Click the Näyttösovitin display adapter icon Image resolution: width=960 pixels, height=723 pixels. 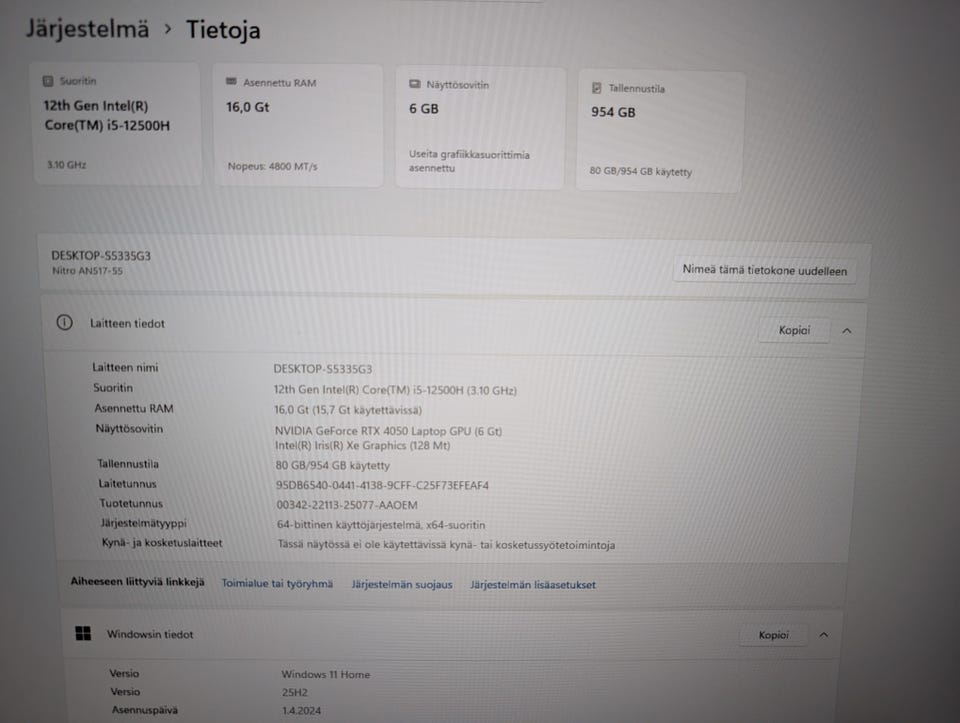(x=414, y=84)
